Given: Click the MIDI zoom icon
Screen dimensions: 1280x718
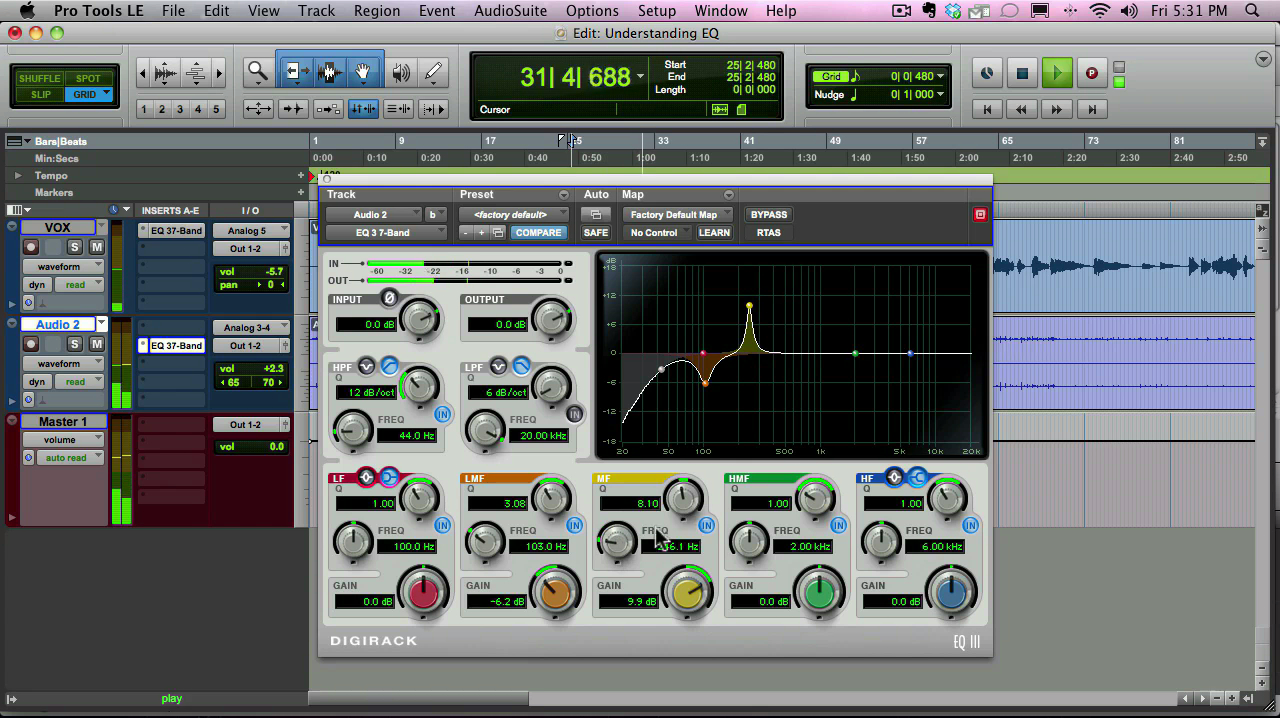Looking at the screenshot, I should (196, 73).
